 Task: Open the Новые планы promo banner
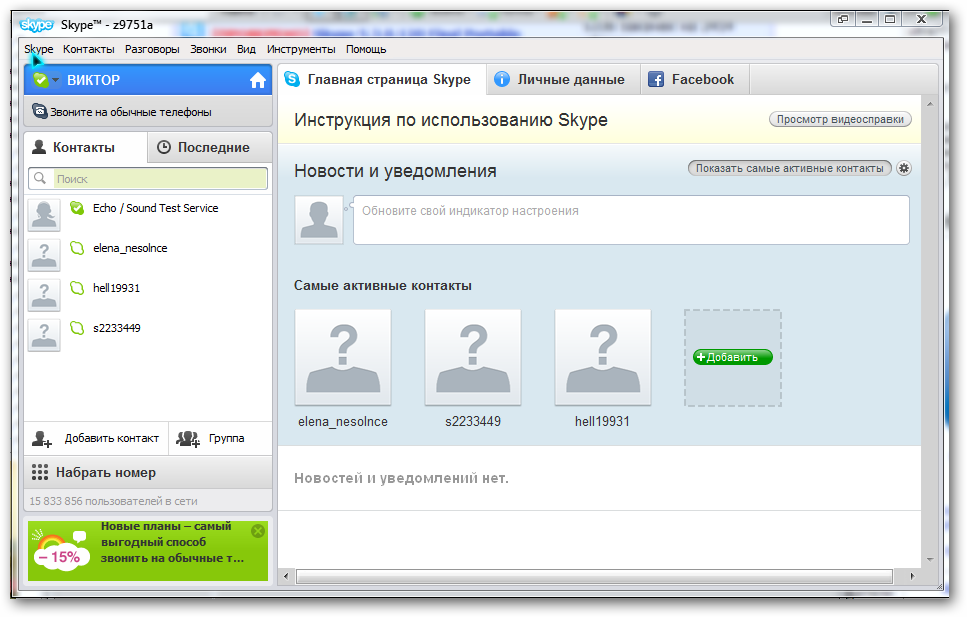click(x=148, y=550)
